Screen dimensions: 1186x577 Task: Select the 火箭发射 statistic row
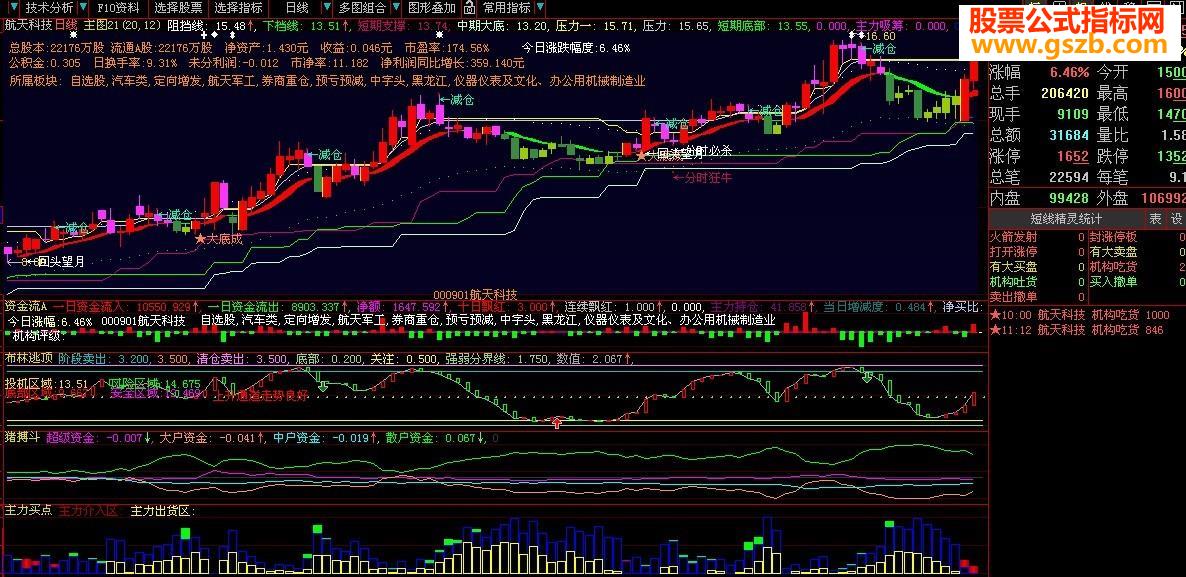(1037, 237)
